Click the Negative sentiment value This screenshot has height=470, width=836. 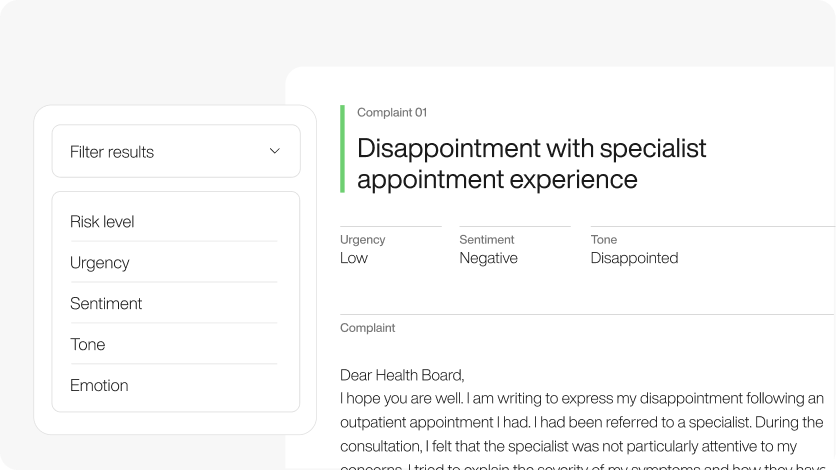(488, 258)
